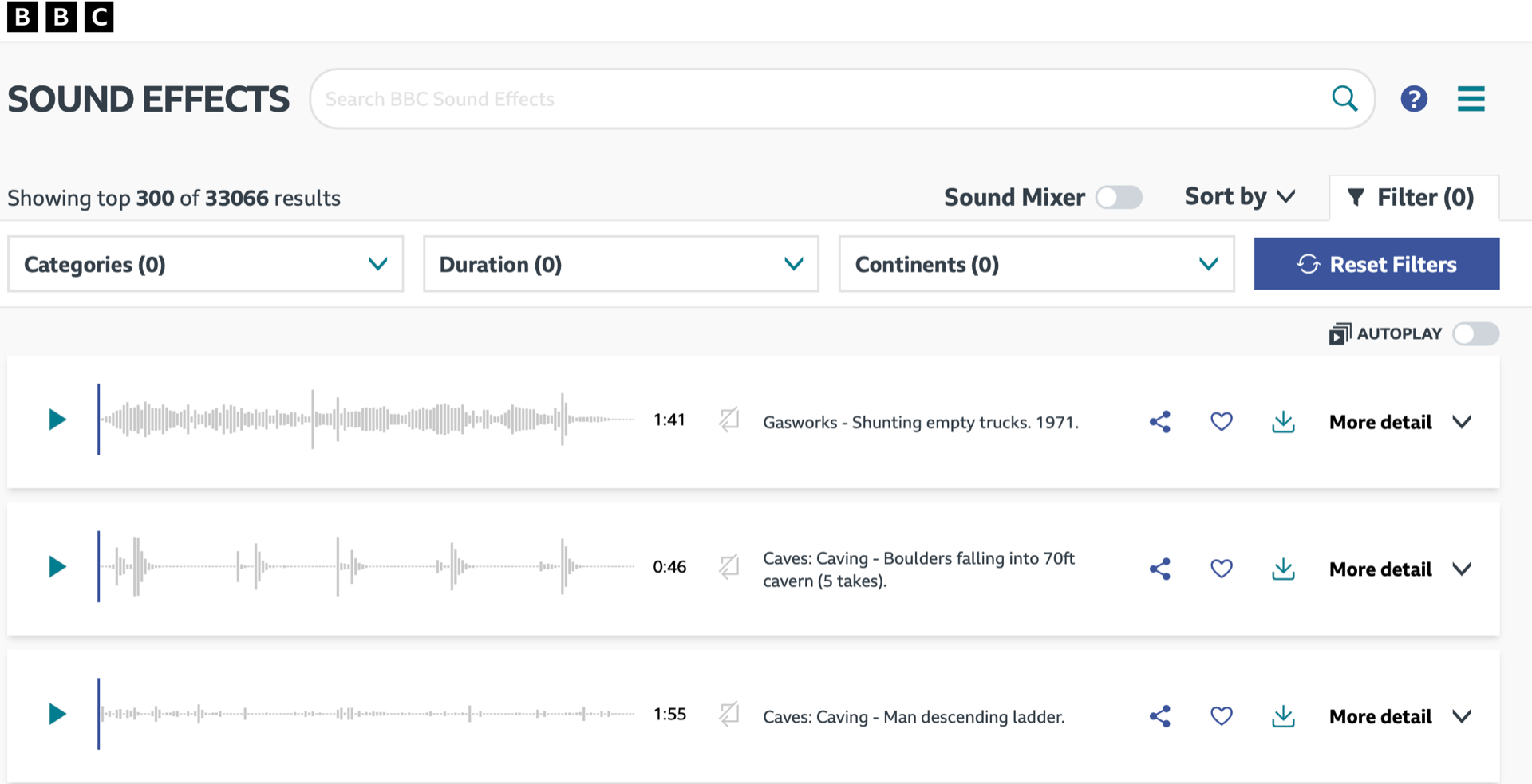Click the search magnifier icon

(1344, 99)
